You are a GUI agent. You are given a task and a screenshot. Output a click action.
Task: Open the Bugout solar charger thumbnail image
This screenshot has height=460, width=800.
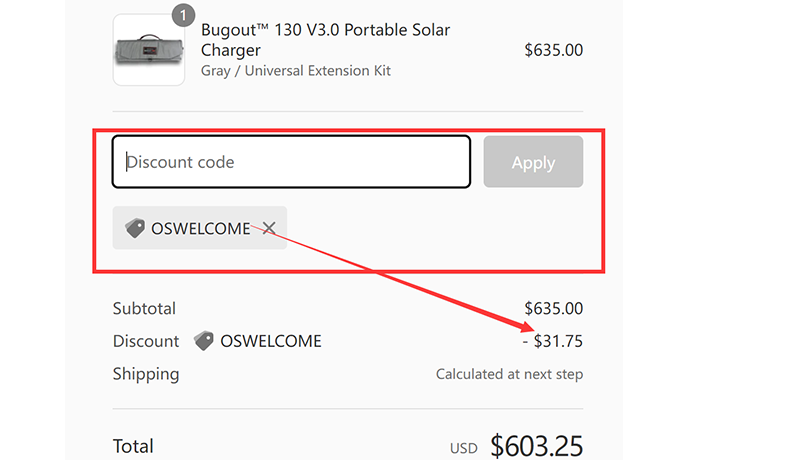coord(148,50)
